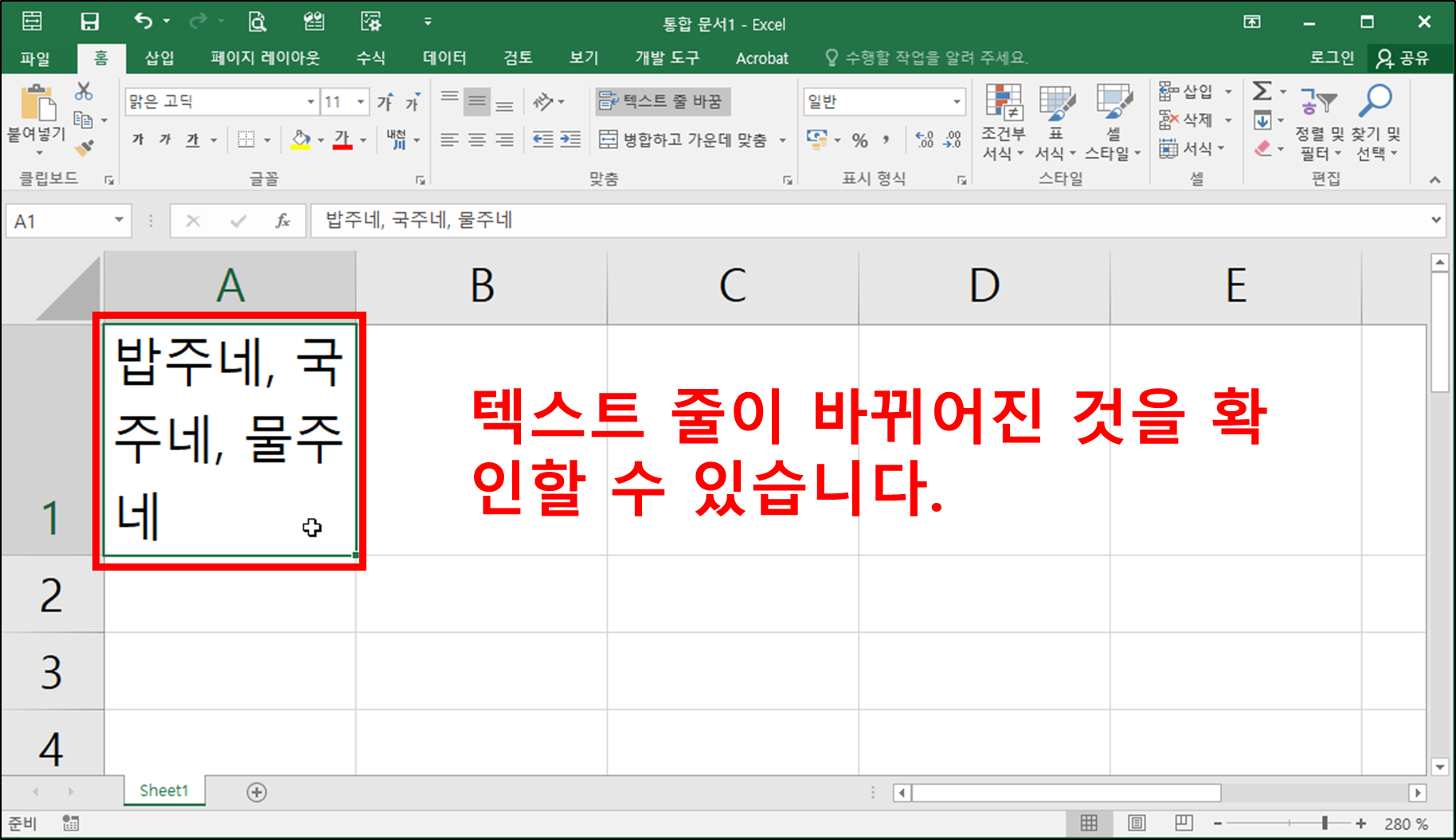Apply percent style number format
This screenshot has width=1456, height=840.
coord(859,139)
